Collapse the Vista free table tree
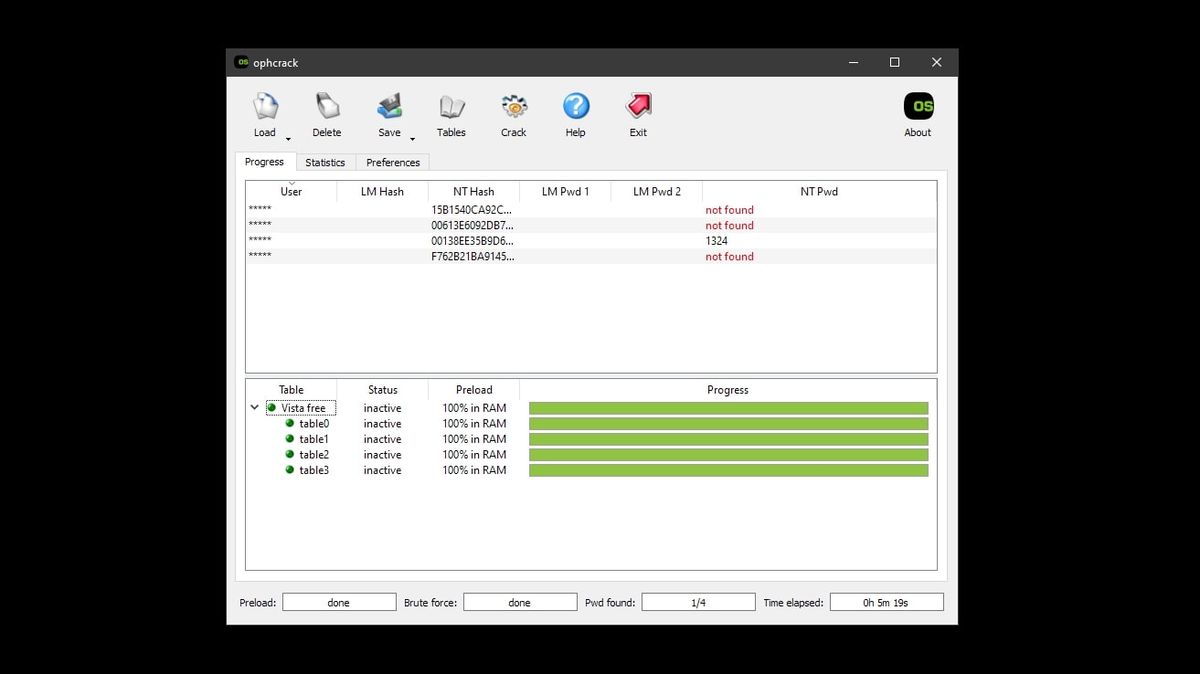The image size is (1200, 674). pos(254,407)
